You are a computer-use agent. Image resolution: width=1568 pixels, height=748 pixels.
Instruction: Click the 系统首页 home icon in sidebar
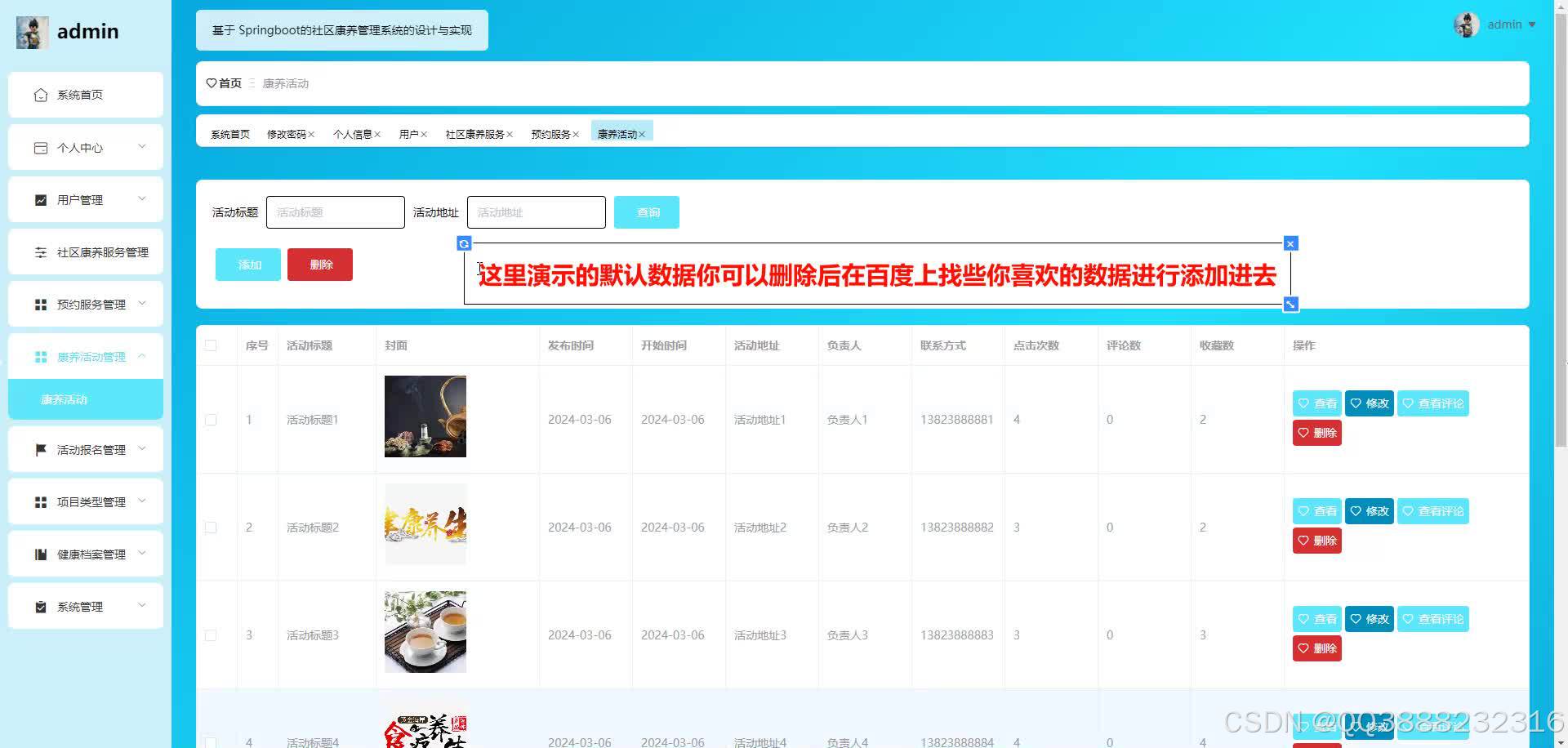41,94
